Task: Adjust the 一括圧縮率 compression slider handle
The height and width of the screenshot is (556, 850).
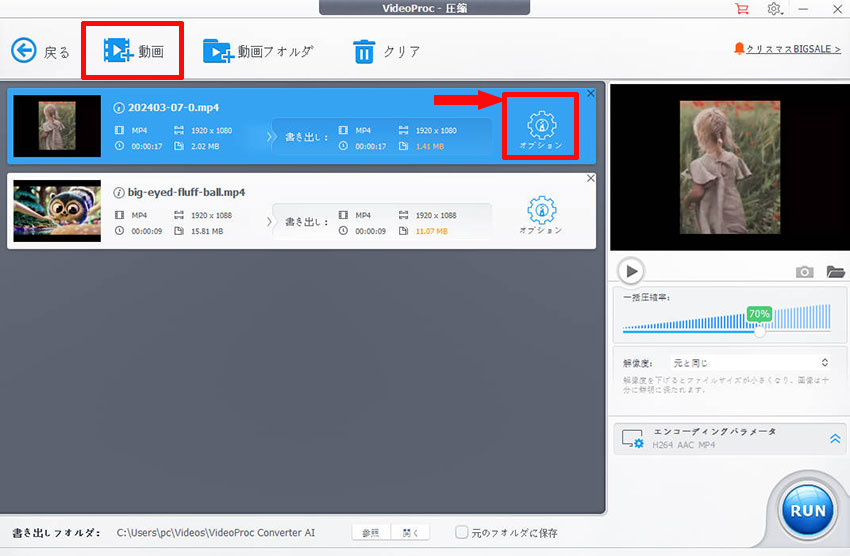Action: (x=759, y=331)
